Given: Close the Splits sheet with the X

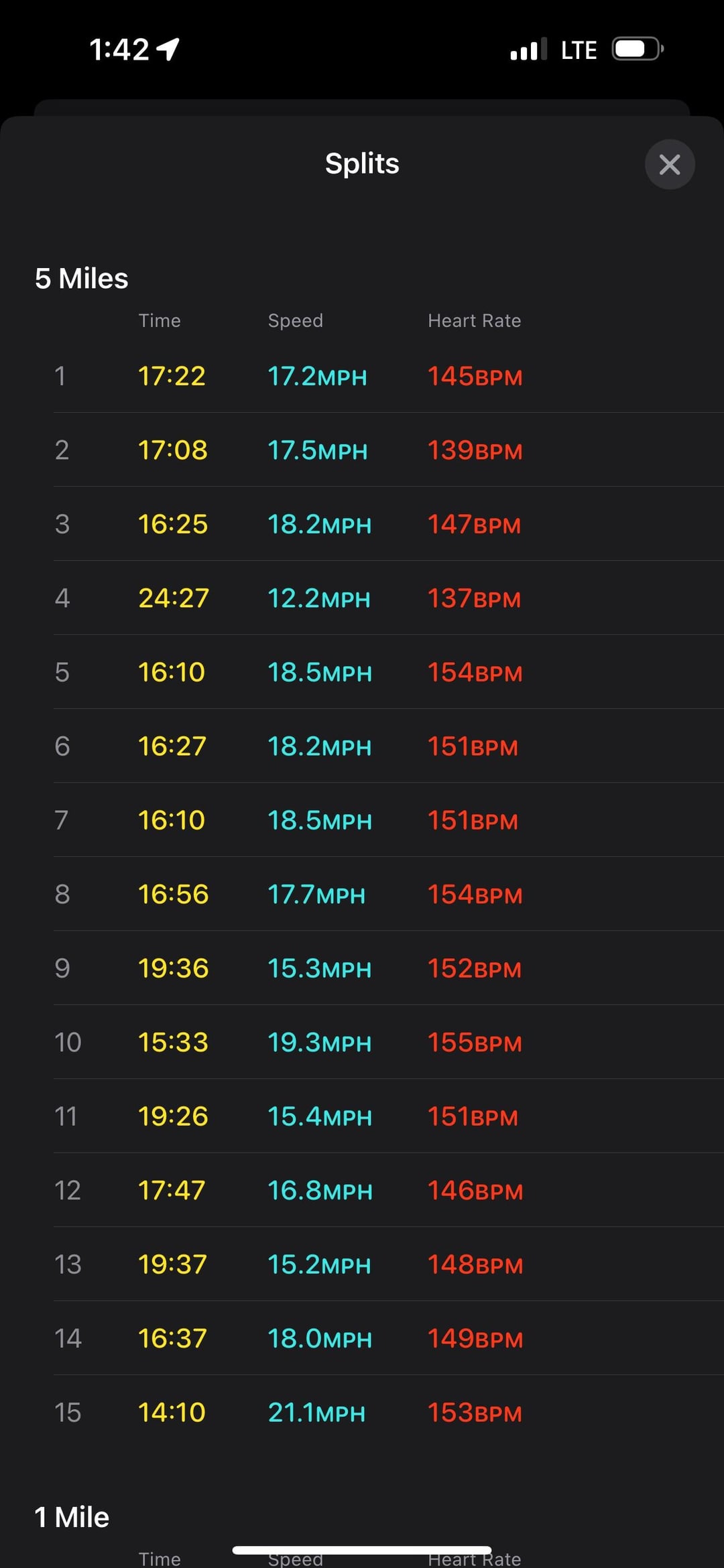Looking at the screenshot, I should pos(669,164).
